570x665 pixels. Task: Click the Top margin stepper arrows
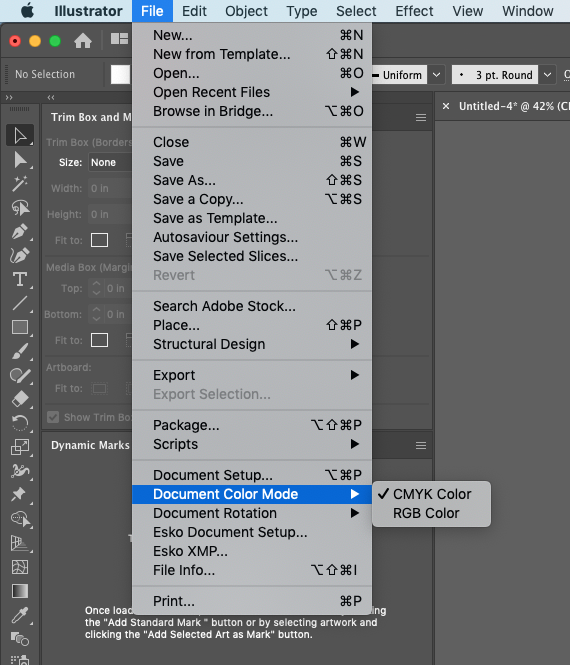pos(96,288)
